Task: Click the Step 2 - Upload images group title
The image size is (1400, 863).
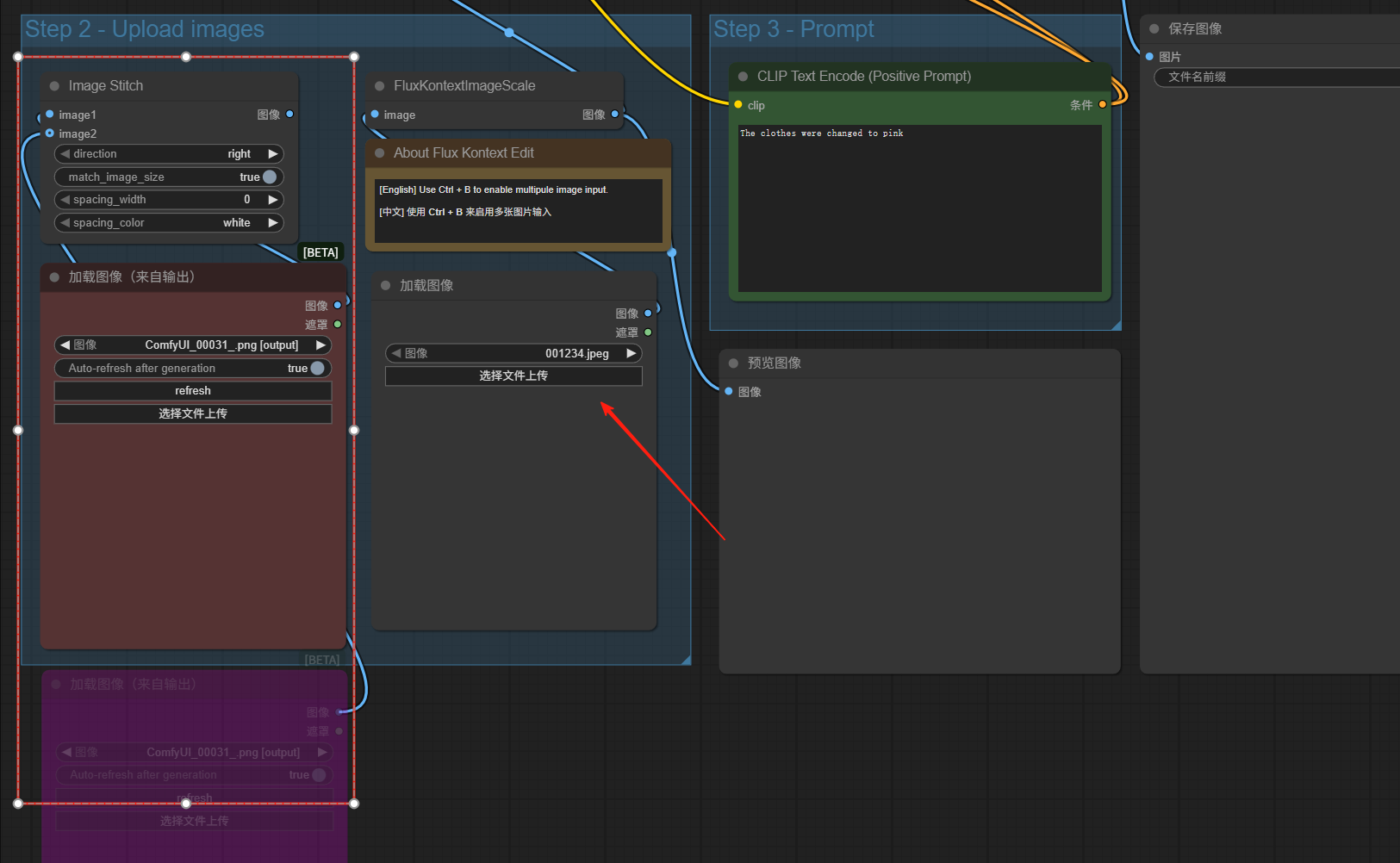Action: pyautogui.click(x=145, y=29)
